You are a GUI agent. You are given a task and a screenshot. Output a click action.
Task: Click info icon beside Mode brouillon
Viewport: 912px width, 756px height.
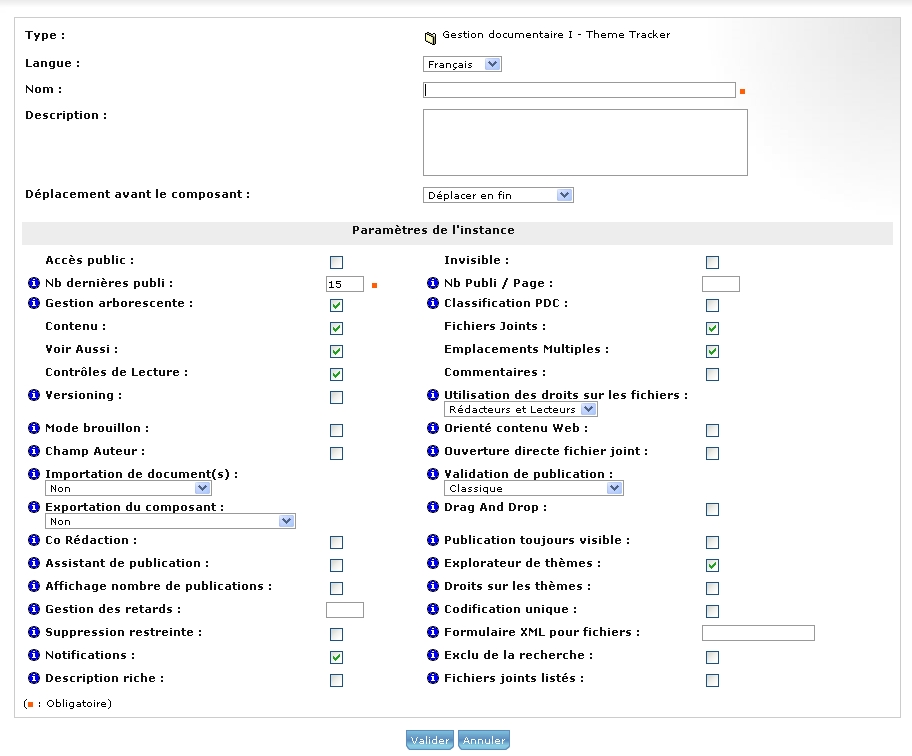tap(34, 428)
